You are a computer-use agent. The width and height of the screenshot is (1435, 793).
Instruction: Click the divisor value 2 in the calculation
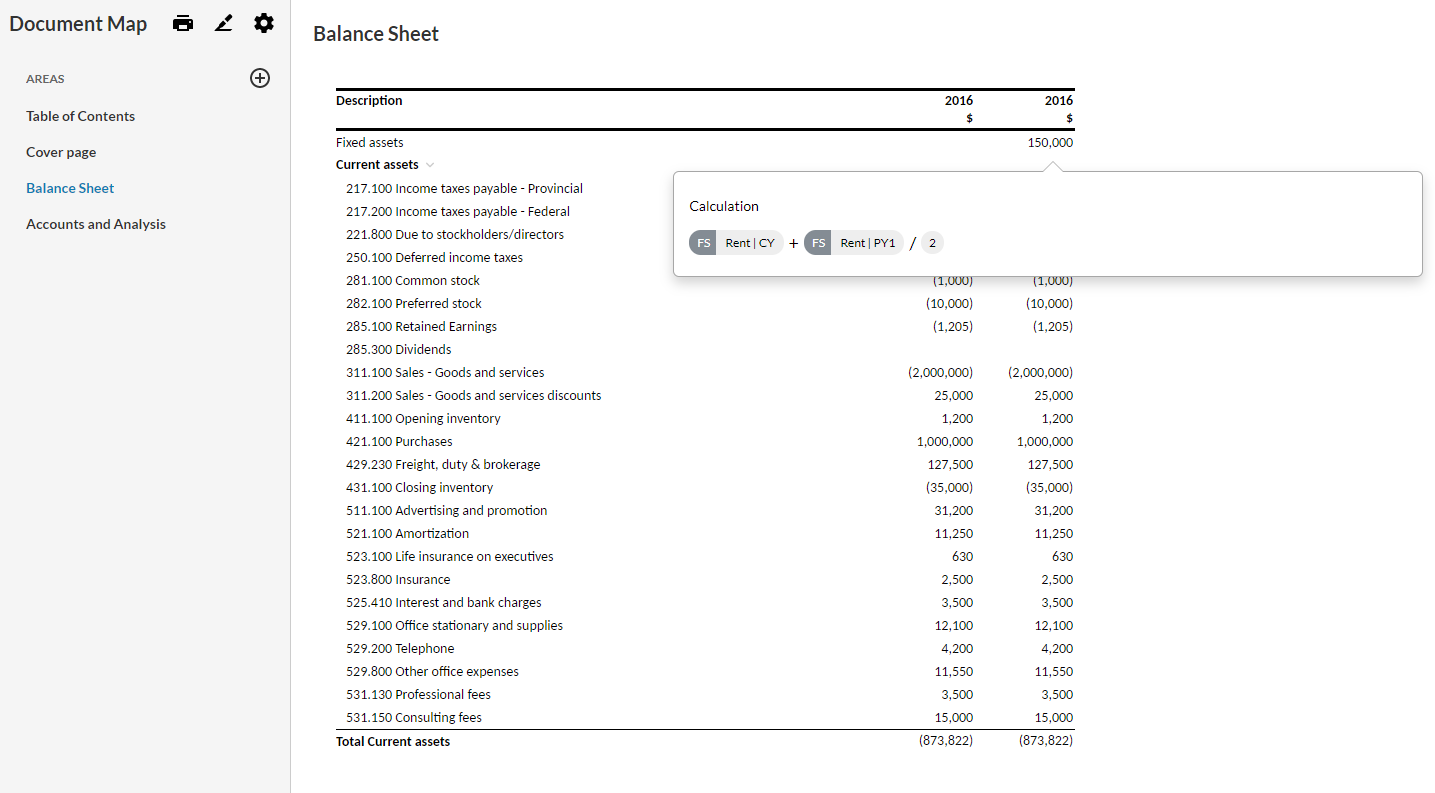pos(931,242)
